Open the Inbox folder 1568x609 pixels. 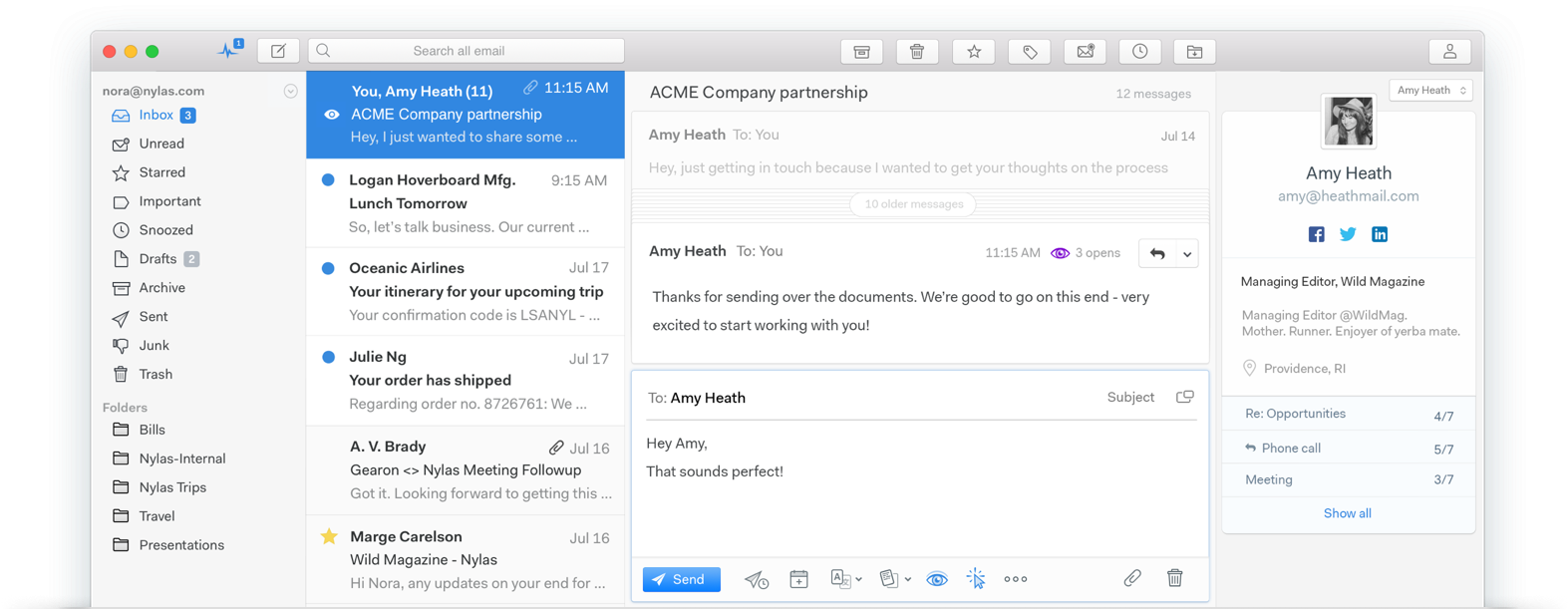coord(155,116)
